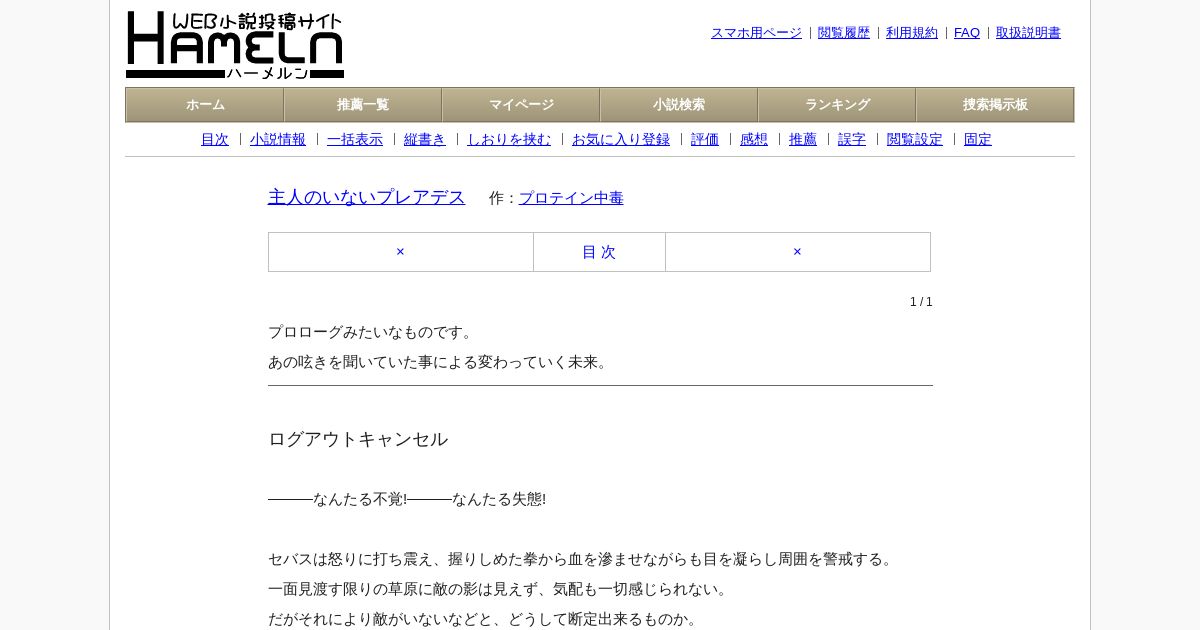Click the line beginning だがそれにより敵がいないなどと
Viewport: 1200px width, 630px height.
[485, 619]
